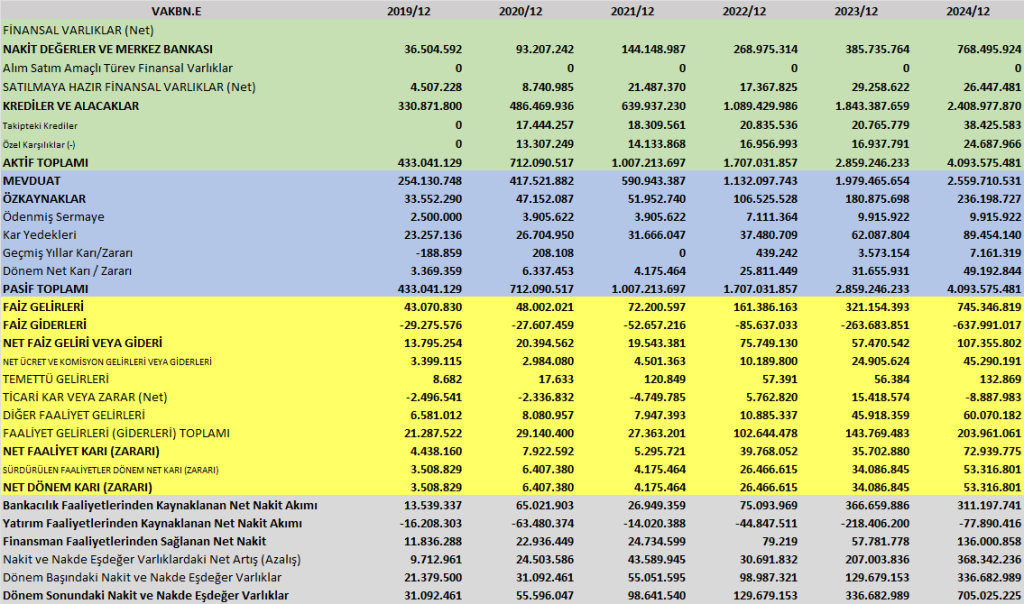Select FAALİYET GELİRLERİ (GİDERLERİ) TOPLAMI label
1024x604 pixels.
tap(116, 433)
